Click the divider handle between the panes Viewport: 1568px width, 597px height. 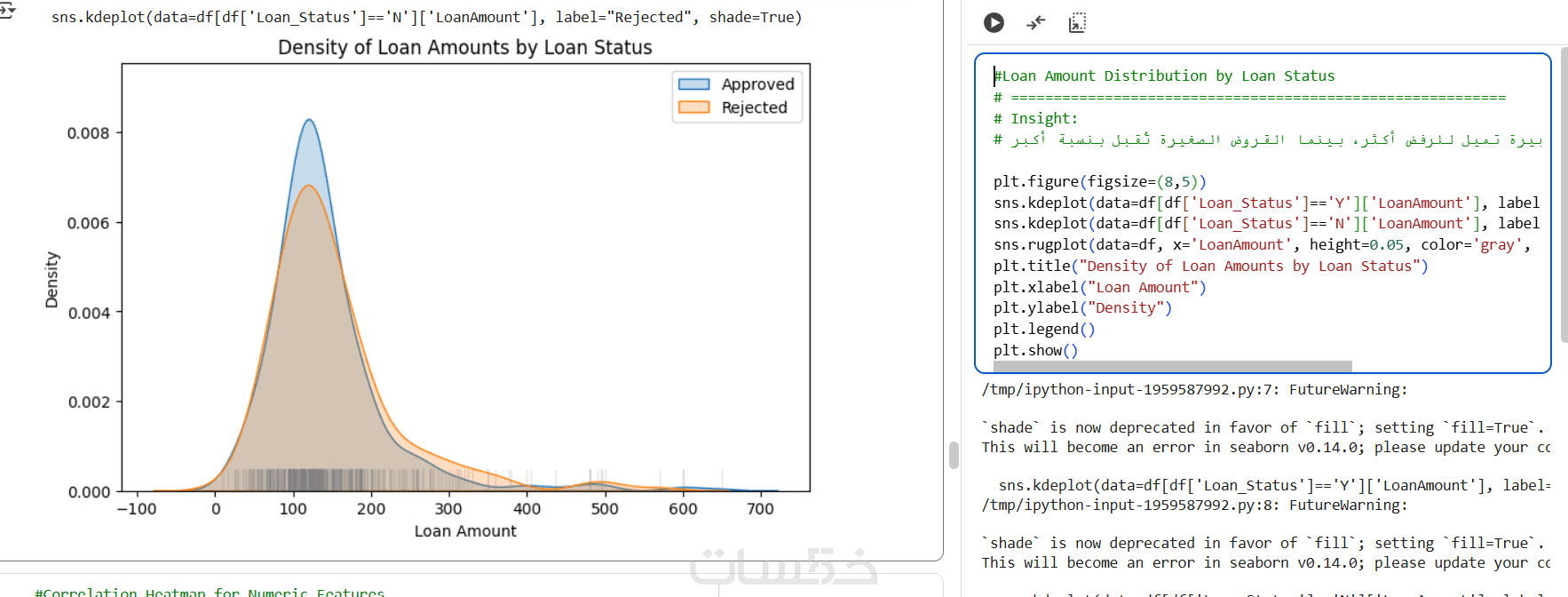[x=954, y=455]
